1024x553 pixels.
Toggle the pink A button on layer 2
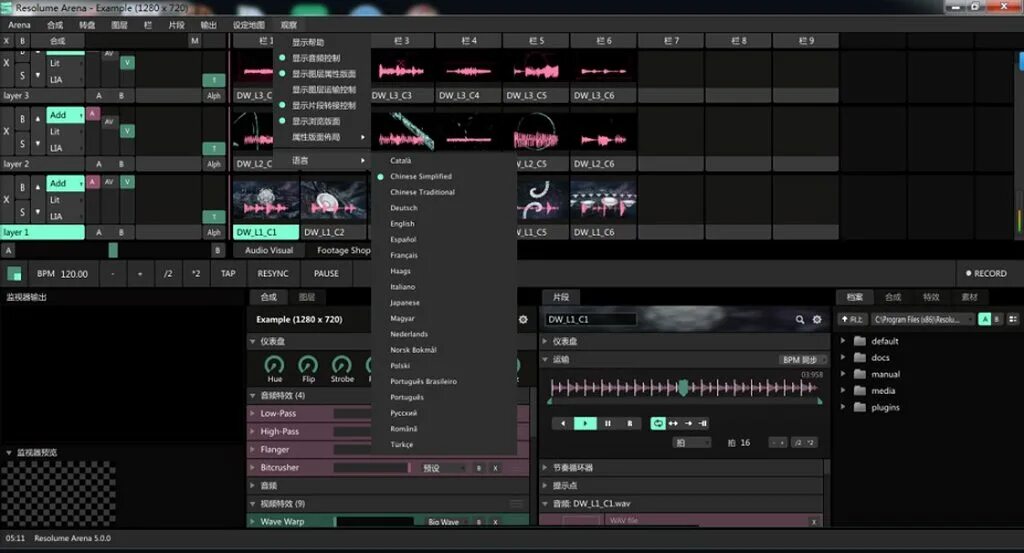[93, 114]
